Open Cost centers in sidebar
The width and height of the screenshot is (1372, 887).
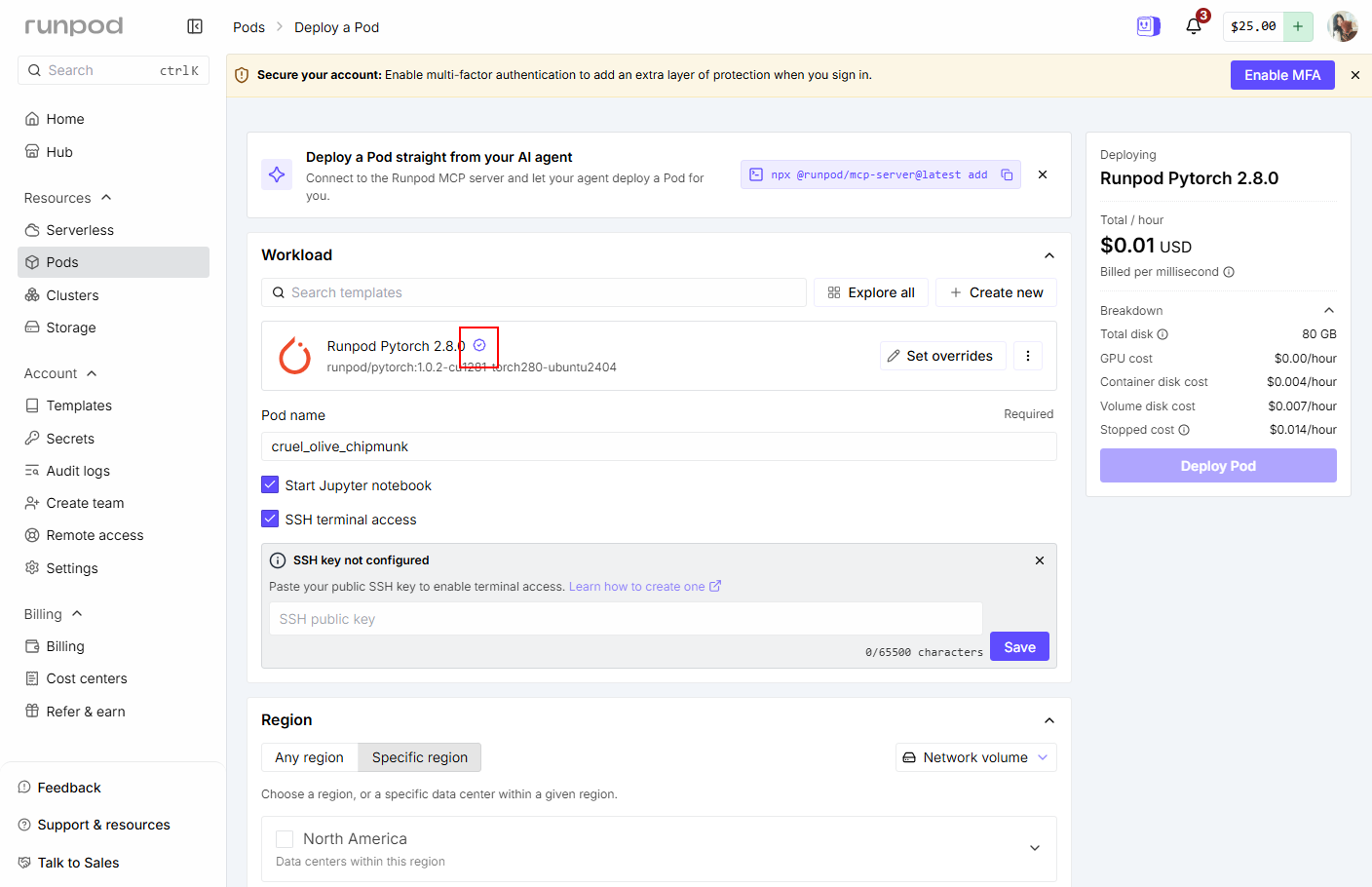[x=113, y=678]
